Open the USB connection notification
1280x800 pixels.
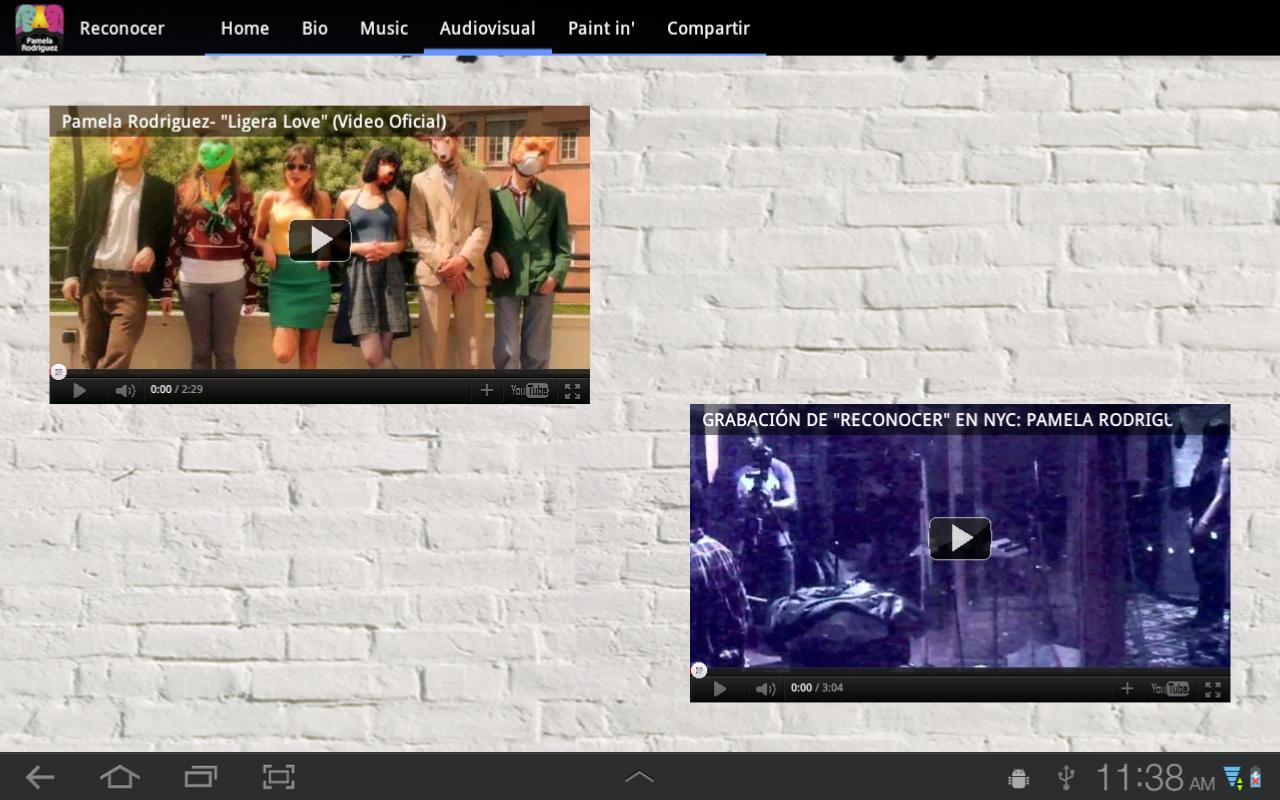pyautogui.click(x=1066, y=778)
